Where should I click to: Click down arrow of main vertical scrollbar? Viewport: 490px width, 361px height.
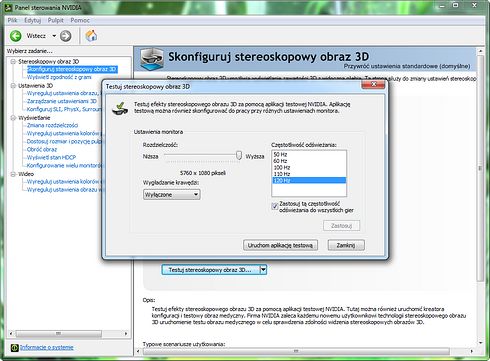tap(480, 343)
